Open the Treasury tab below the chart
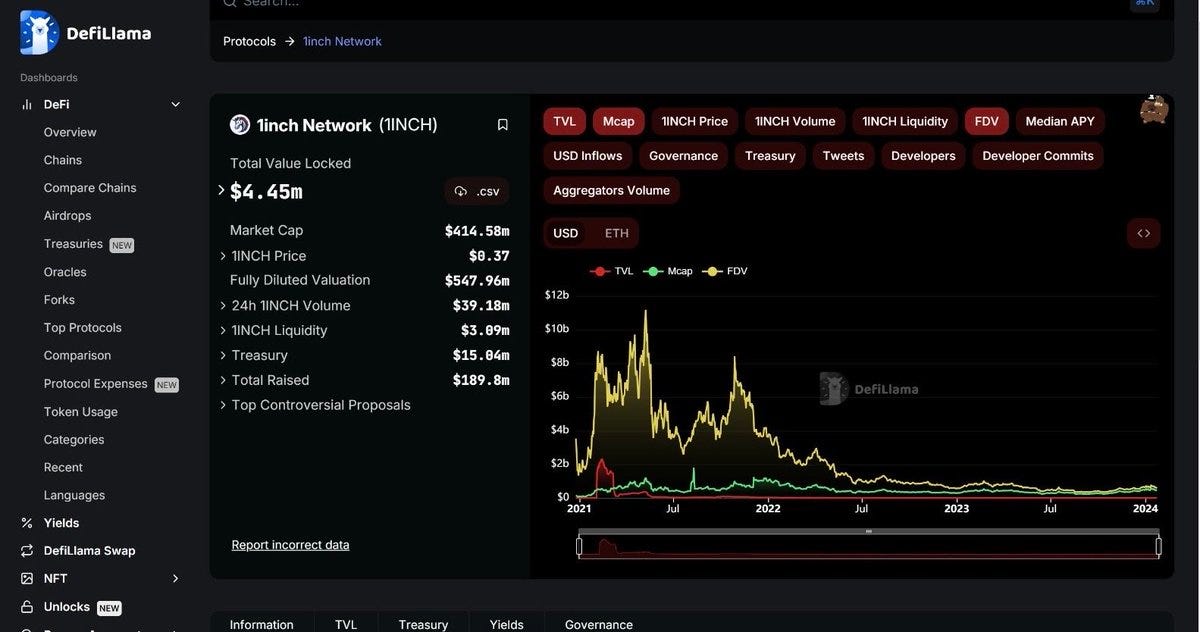1200x632 pixels. 423,624
